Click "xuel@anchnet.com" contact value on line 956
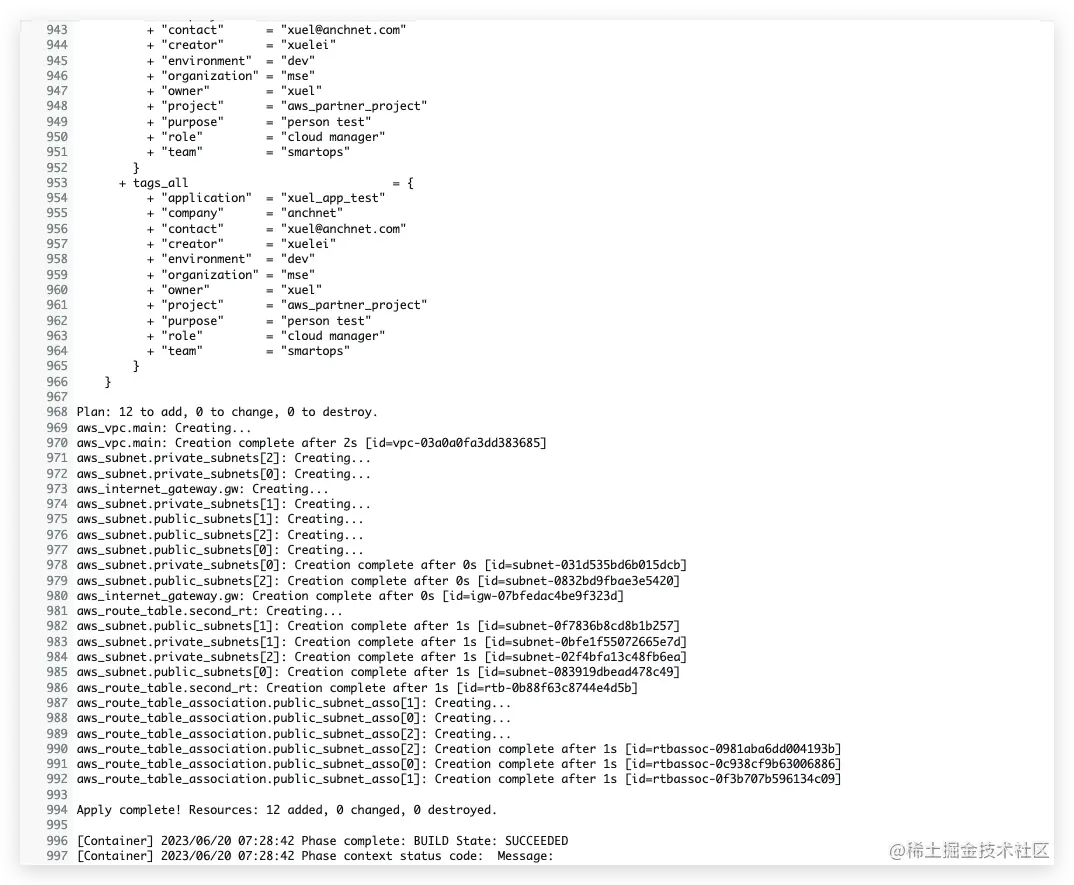This screenshot has width=1074, height=885. tap(343, 229)
